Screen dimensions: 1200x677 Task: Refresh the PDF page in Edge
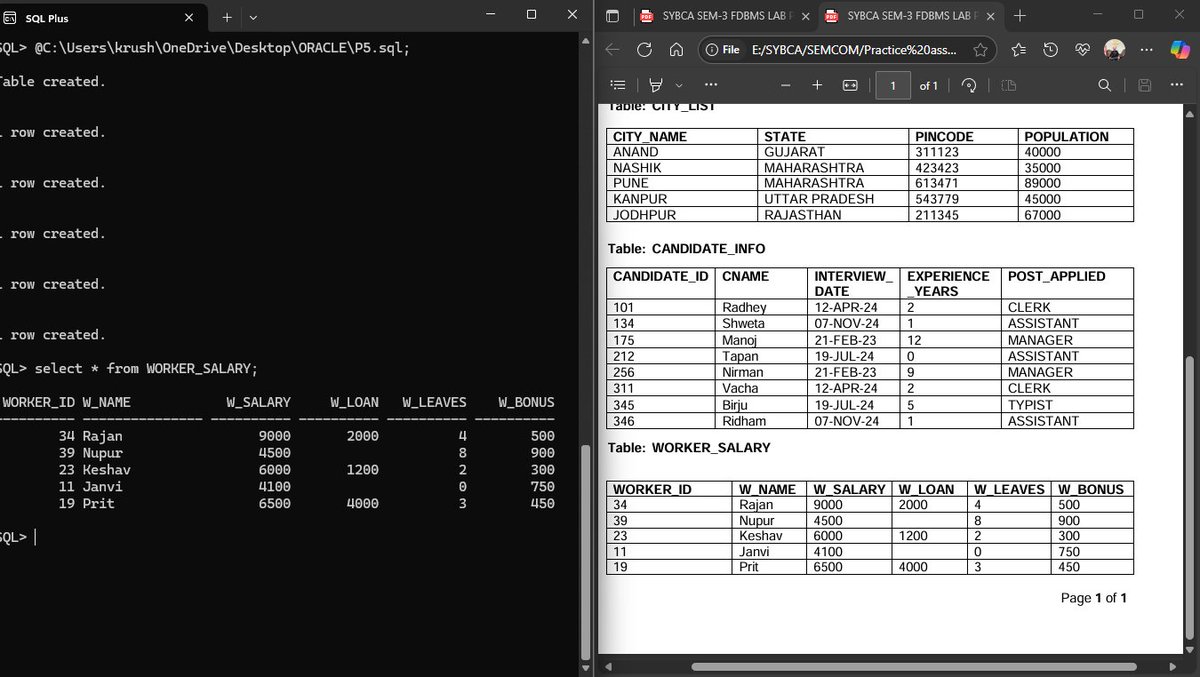(x=644, y=50)
